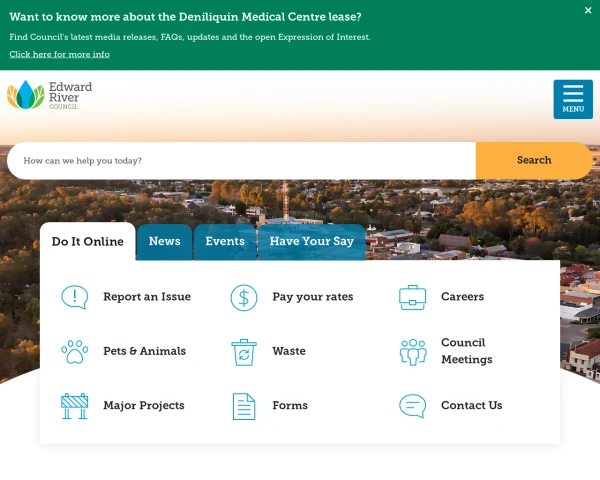Click the road barrier Major Projects icon

coord(75,406)
